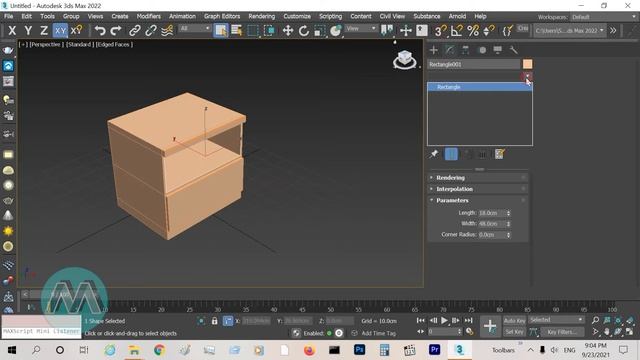Expand the main toolbar overflow chevrons
The width and height of the screenshot is (640, 360).
click(x=613, y=31)
